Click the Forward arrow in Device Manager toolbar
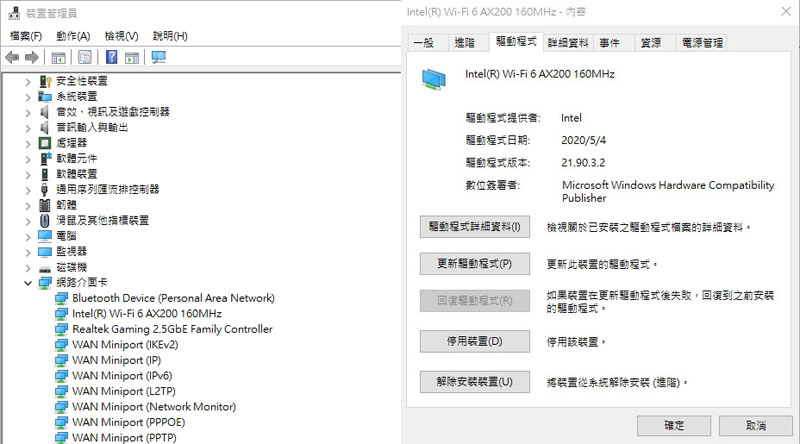Viewport: 800px width, 444px height. coord(32,58)
